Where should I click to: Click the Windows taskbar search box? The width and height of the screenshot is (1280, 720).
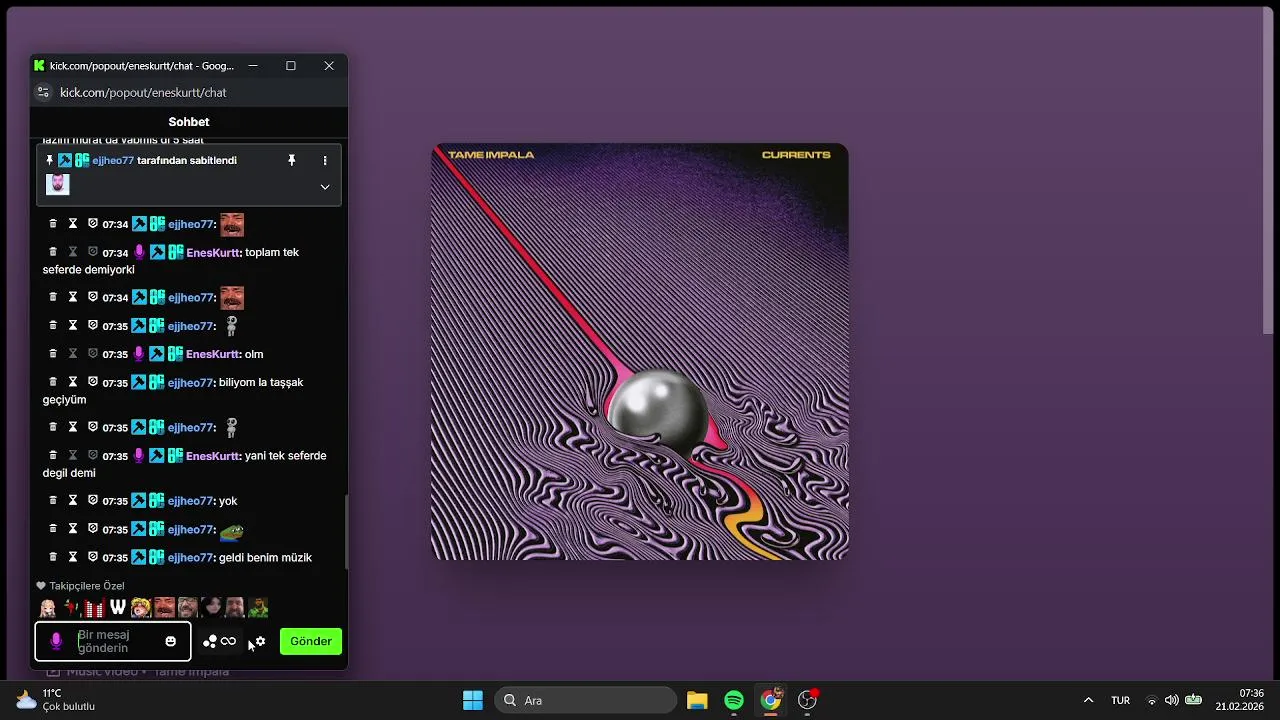(586, 700)
